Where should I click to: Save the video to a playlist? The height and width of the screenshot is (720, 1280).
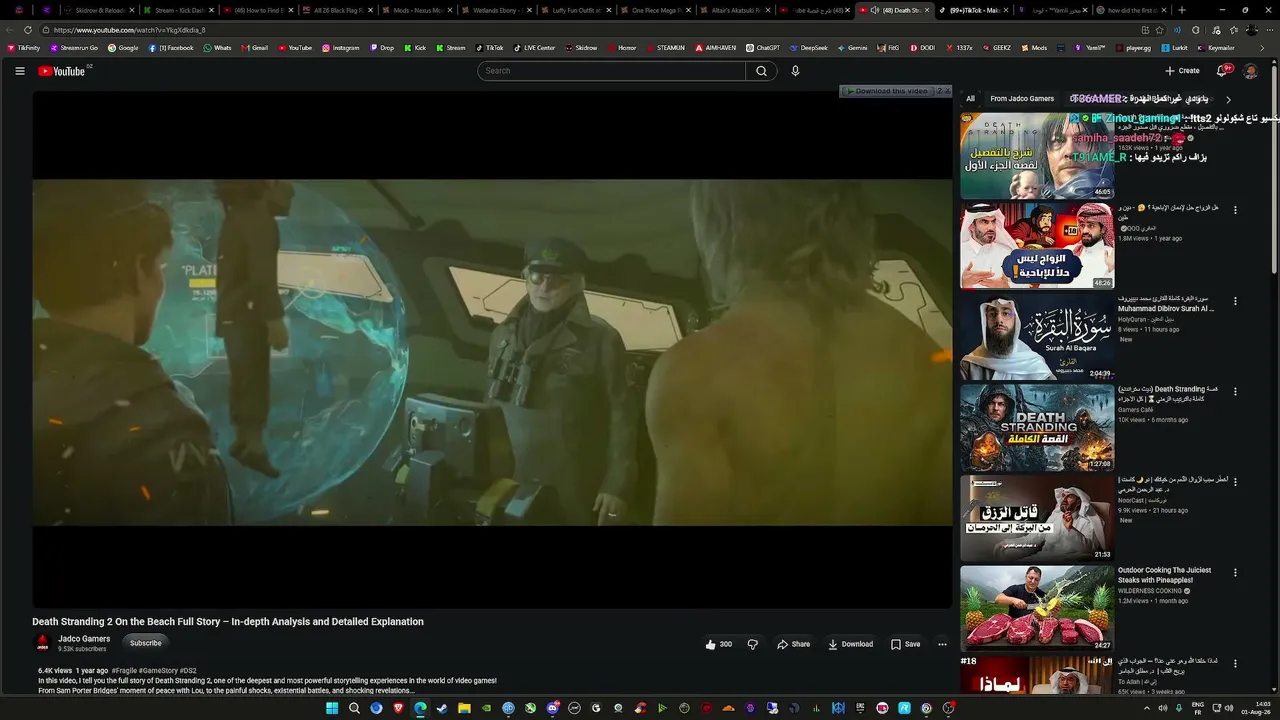tap(905, 644)
